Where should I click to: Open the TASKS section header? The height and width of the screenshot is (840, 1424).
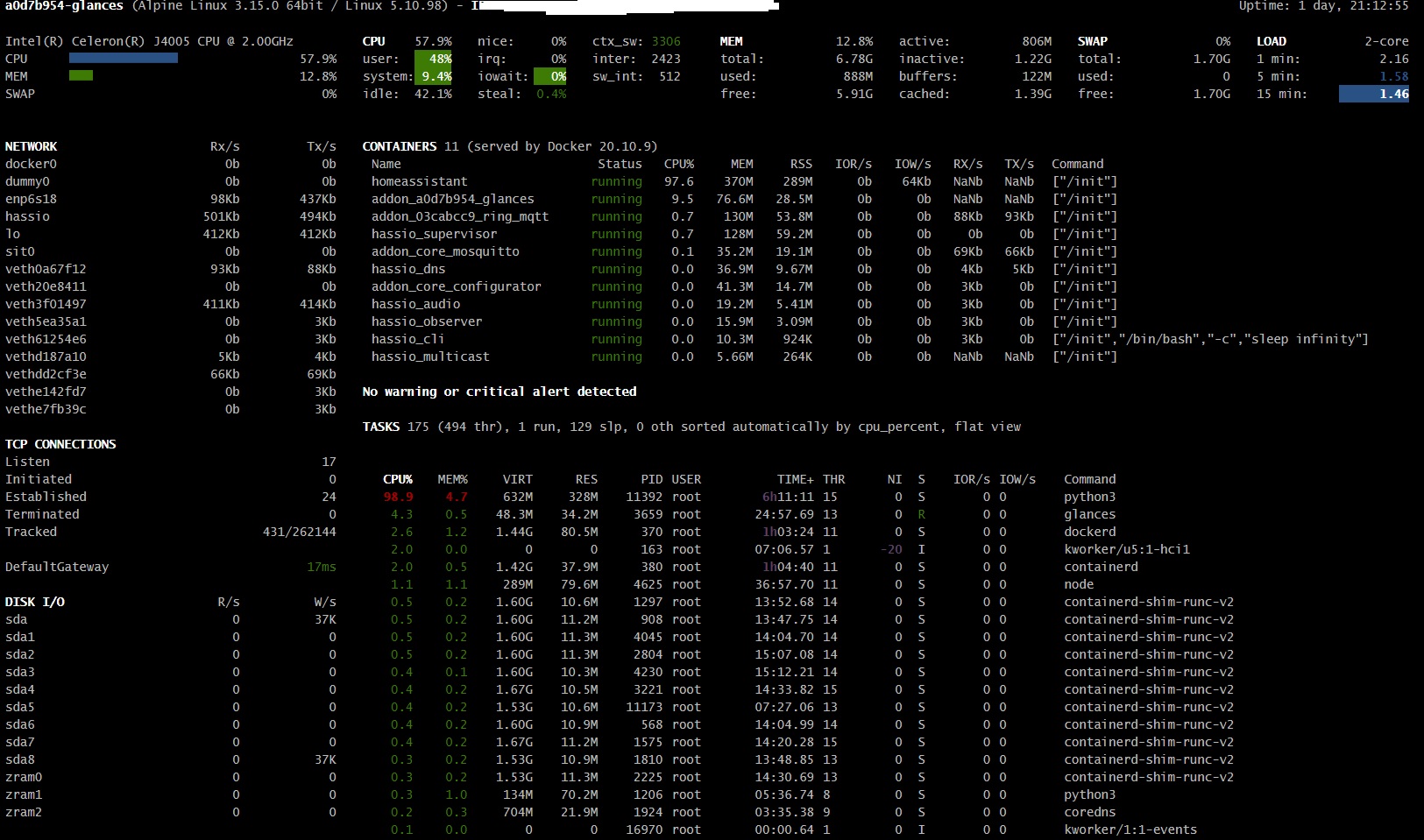[x=382, y=427]
